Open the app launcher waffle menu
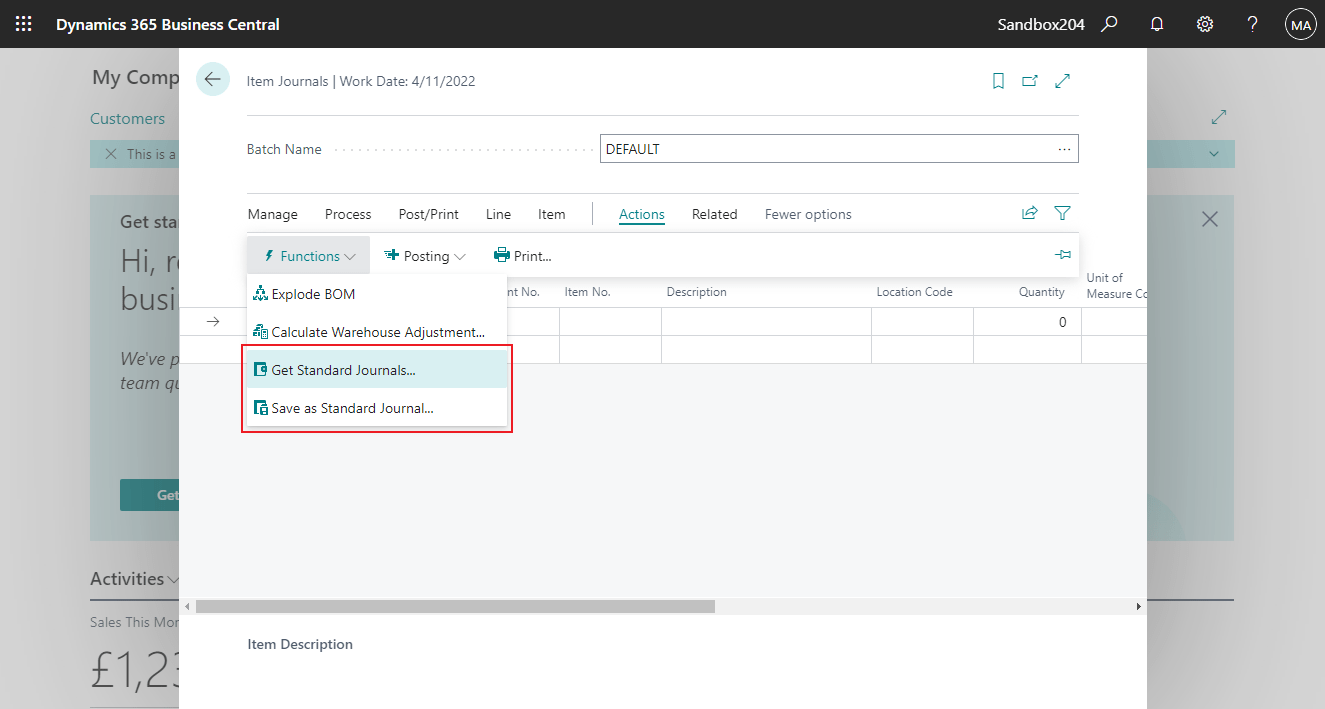Screen dimensions: 1325x709 [x=23, y=23]
